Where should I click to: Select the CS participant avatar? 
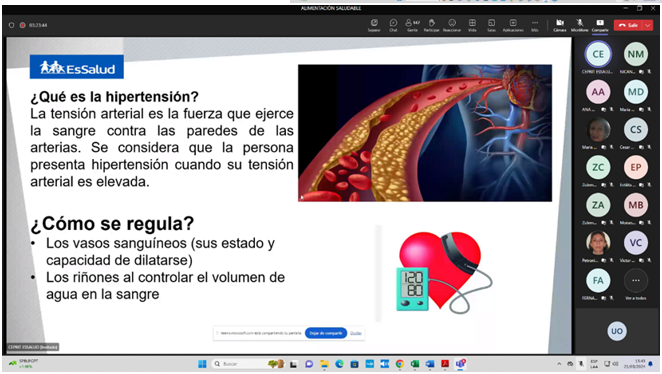[x=635, y=129]
